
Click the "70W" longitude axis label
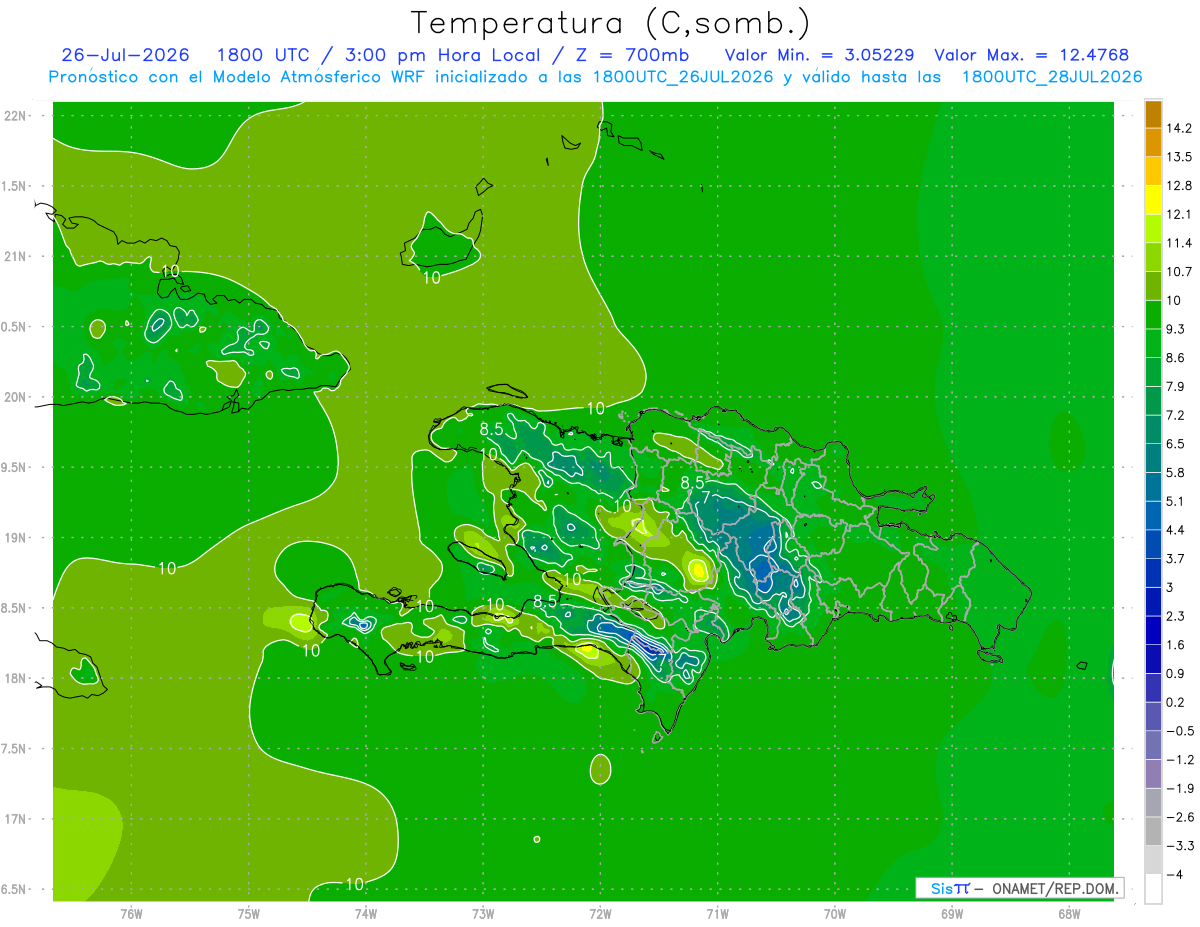click(835, 914)
